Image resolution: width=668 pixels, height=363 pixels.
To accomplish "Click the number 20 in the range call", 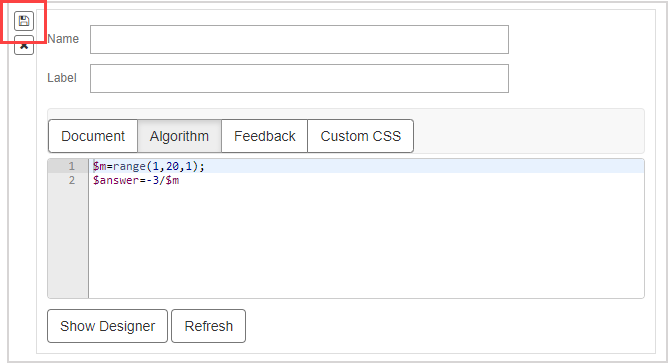I will coord(172,166).
